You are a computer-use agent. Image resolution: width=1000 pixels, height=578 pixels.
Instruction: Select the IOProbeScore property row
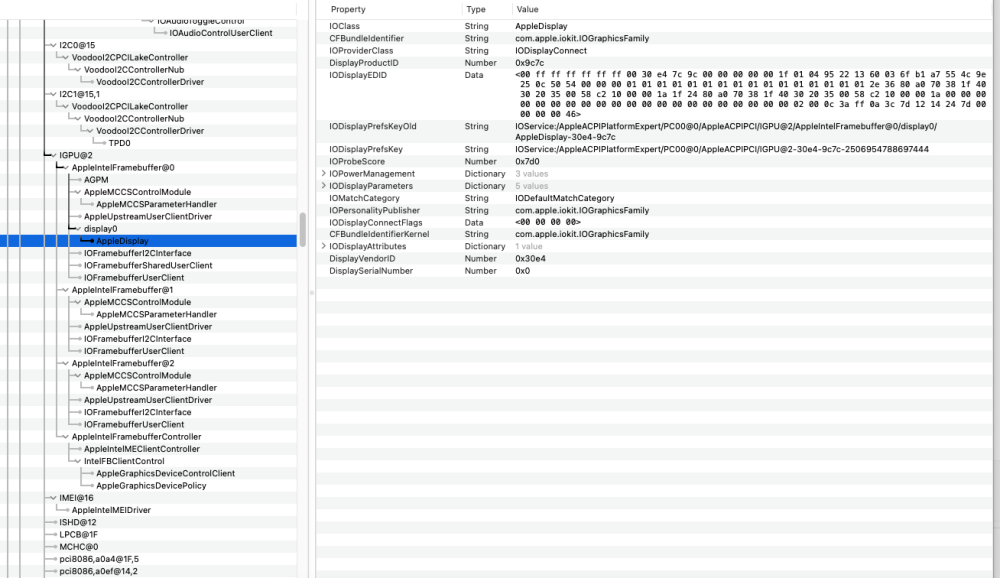point(654,161)
